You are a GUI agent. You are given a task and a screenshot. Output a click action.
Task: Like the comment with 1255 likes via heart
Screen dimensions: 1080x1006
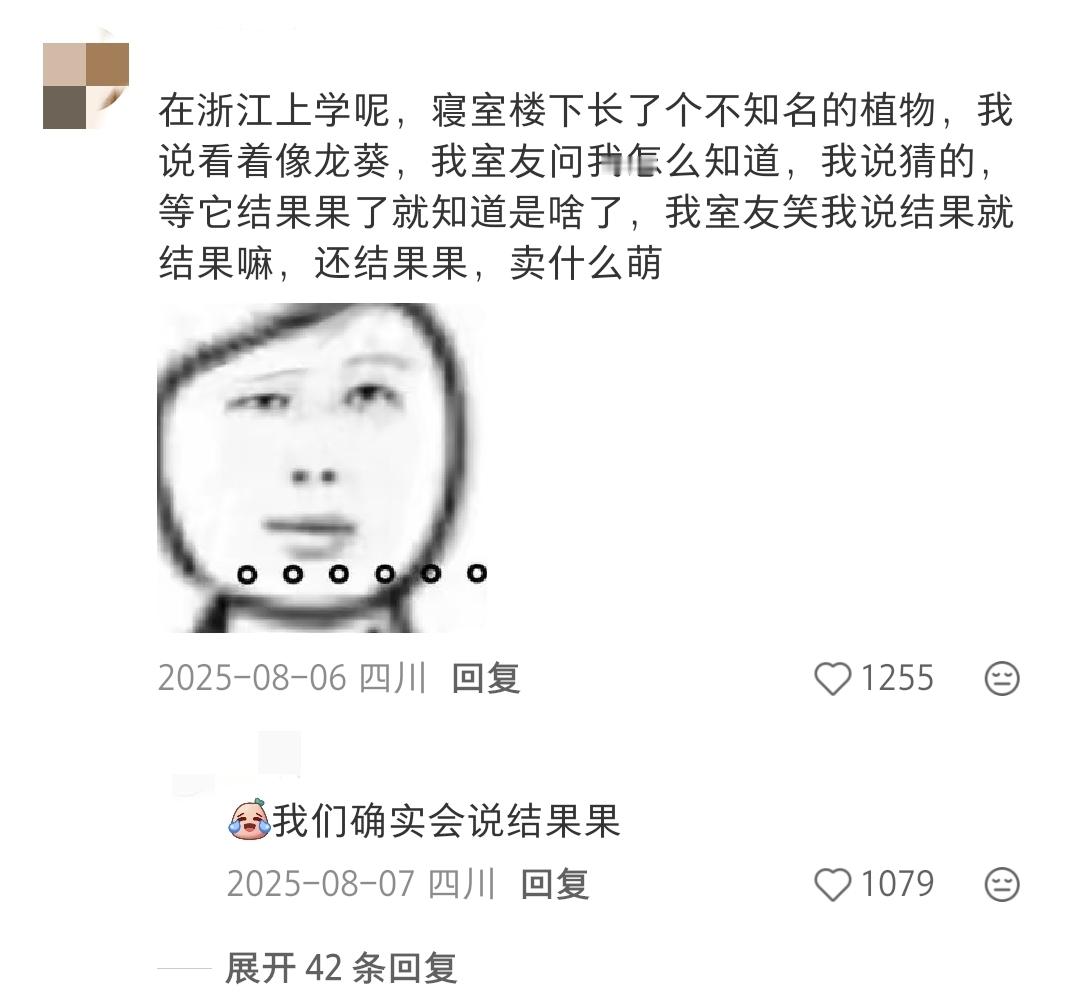[x=833, y=678]
